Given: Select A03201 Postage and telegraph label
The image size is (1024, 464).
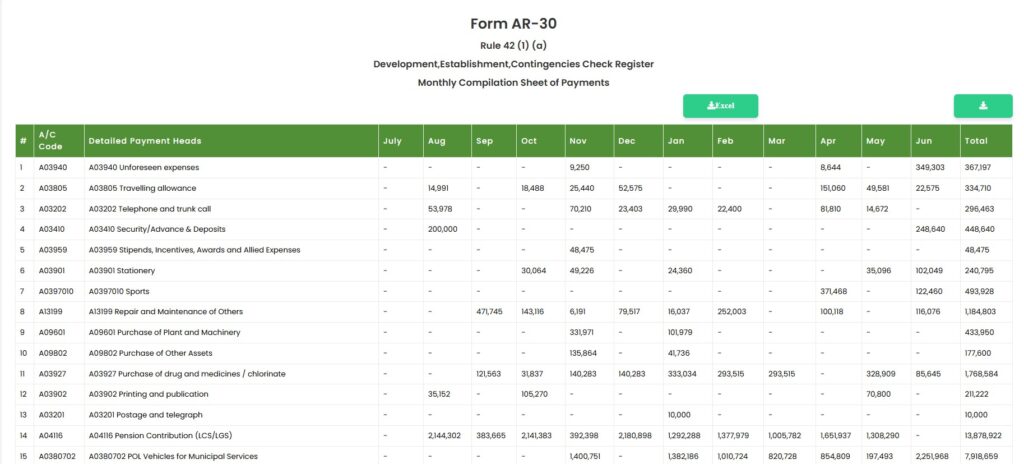Looking at the screenshot, I should pyautogui.click(x=146, y=415).
